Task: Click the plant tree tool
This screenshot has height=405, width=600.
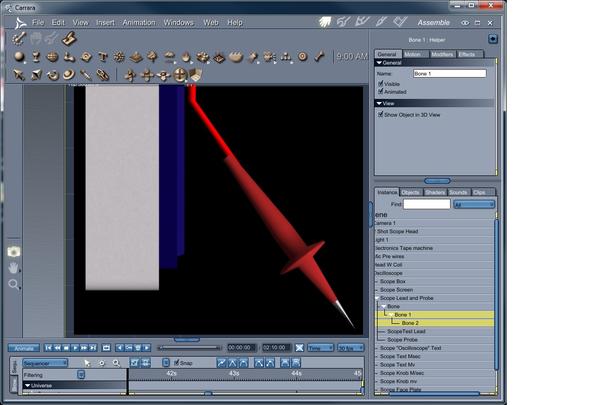Action: pos(152,57)
